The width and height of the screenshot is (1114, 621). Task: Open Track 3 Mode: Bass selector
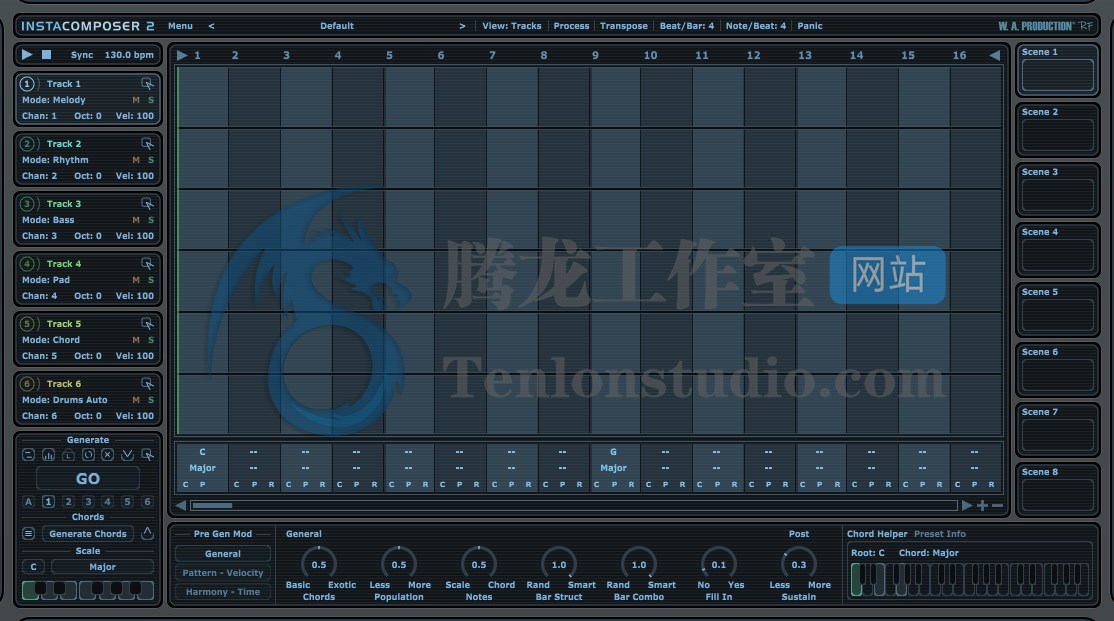(x=48, y=220)
